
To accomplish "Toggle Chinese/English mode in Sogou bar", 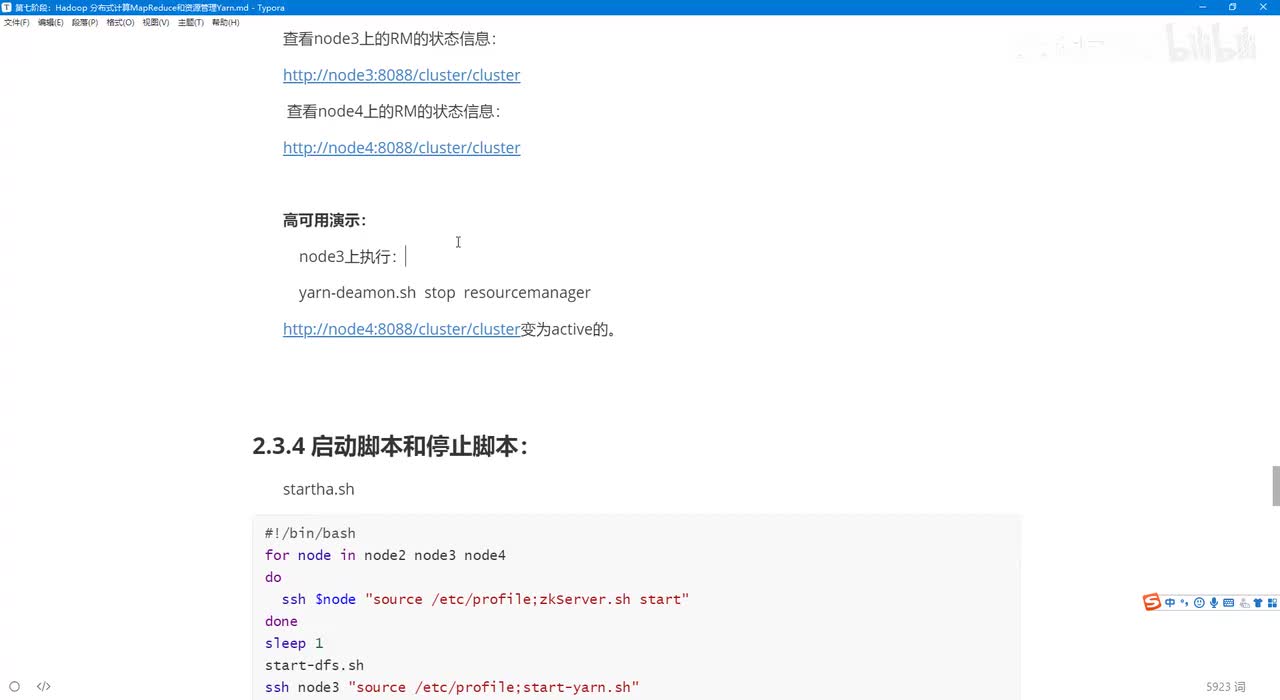I will click(1170, 602).
